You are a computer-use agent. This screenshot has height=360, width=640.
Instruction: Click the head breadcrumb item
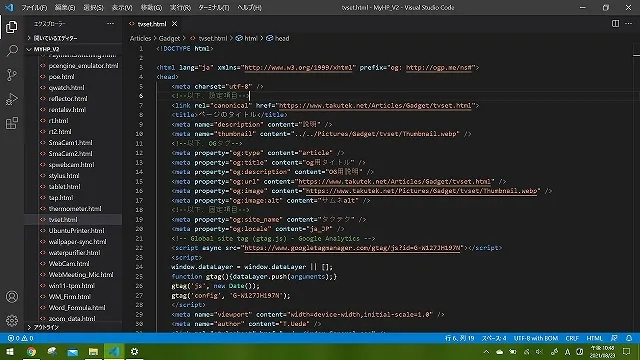coord(278,38)
